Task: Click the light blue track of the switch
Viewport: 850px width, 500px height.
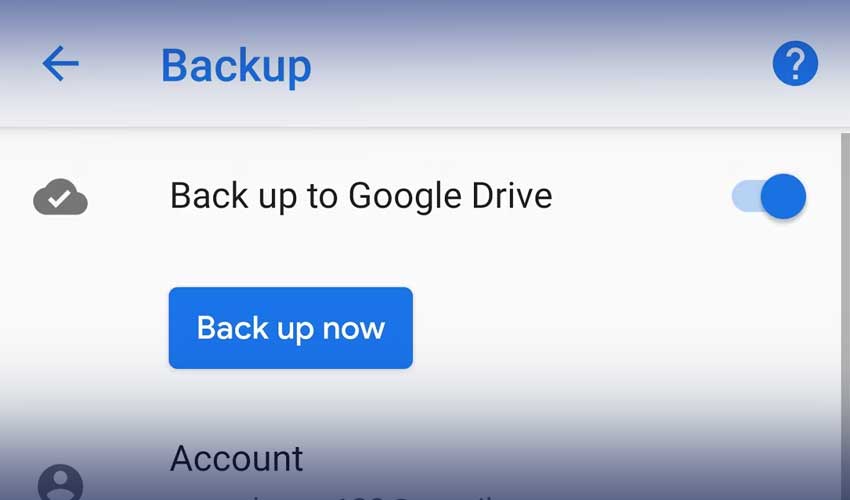Action: coord(746,196)
